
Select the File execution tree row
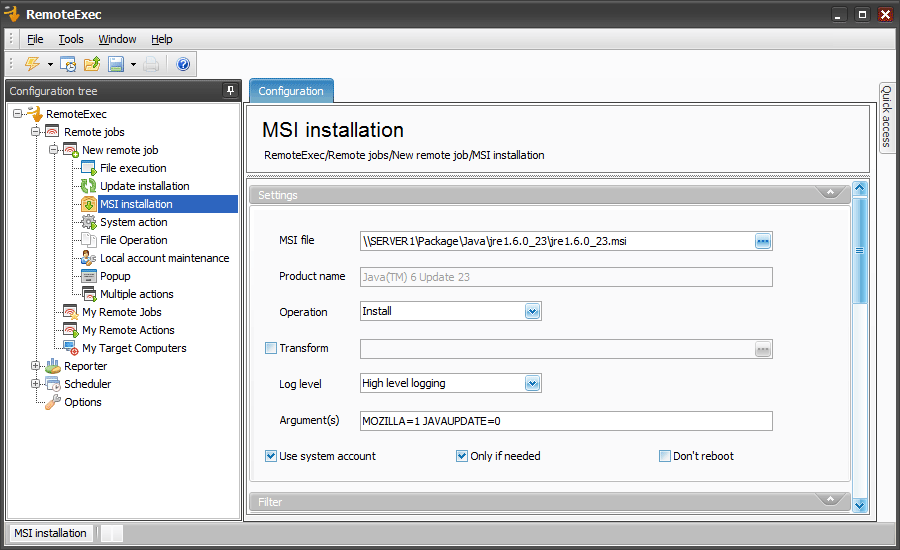[133, 168]
